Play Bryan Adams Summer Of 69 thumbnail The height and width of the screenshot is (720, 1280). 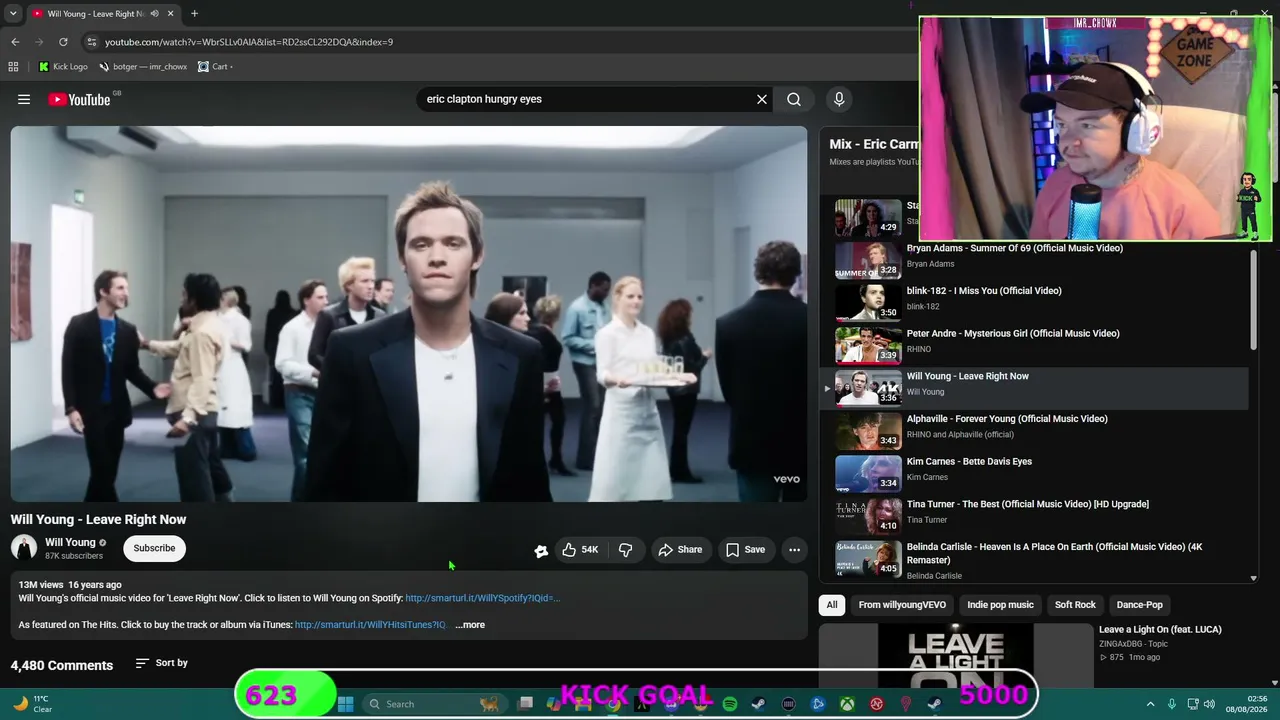pos(868,260)
